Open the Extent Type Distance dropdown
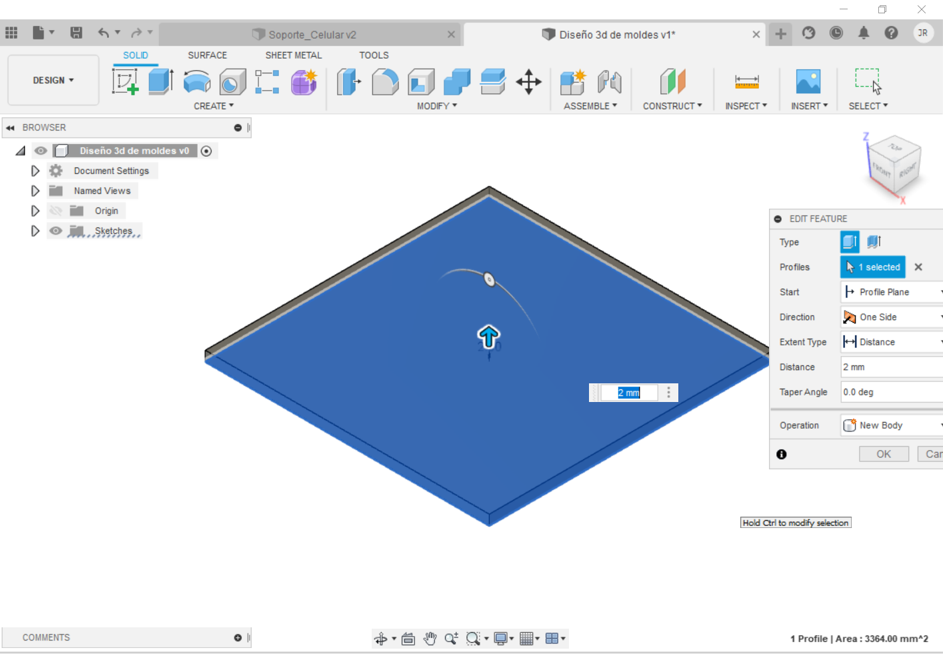This screenshot has height=654, width=943. click(891, 342)
